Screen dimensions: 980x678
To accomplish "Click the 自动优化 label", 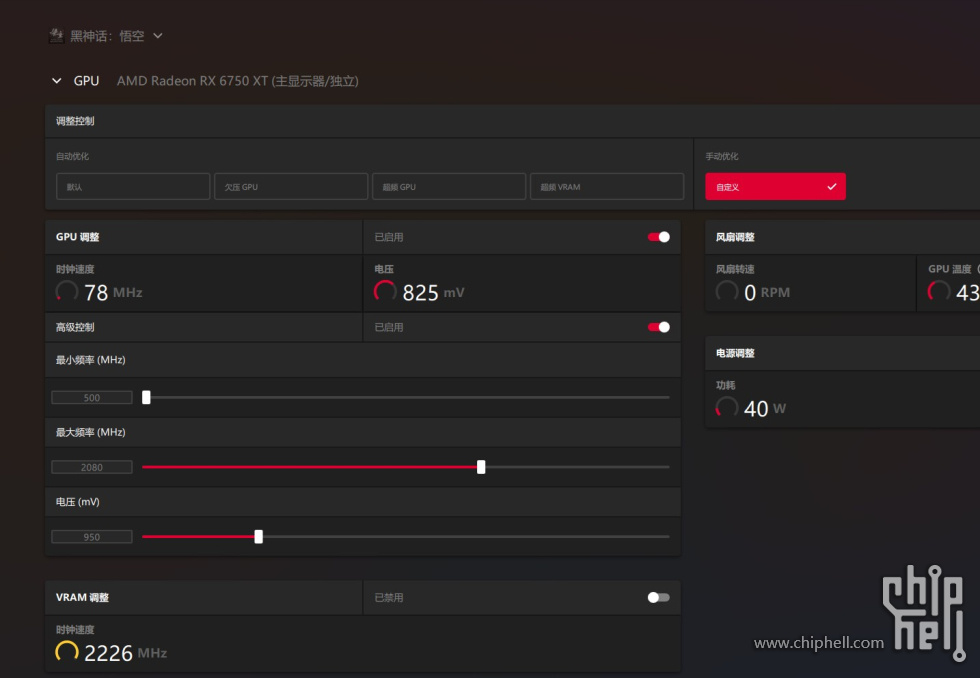I will tap(72, 156).
